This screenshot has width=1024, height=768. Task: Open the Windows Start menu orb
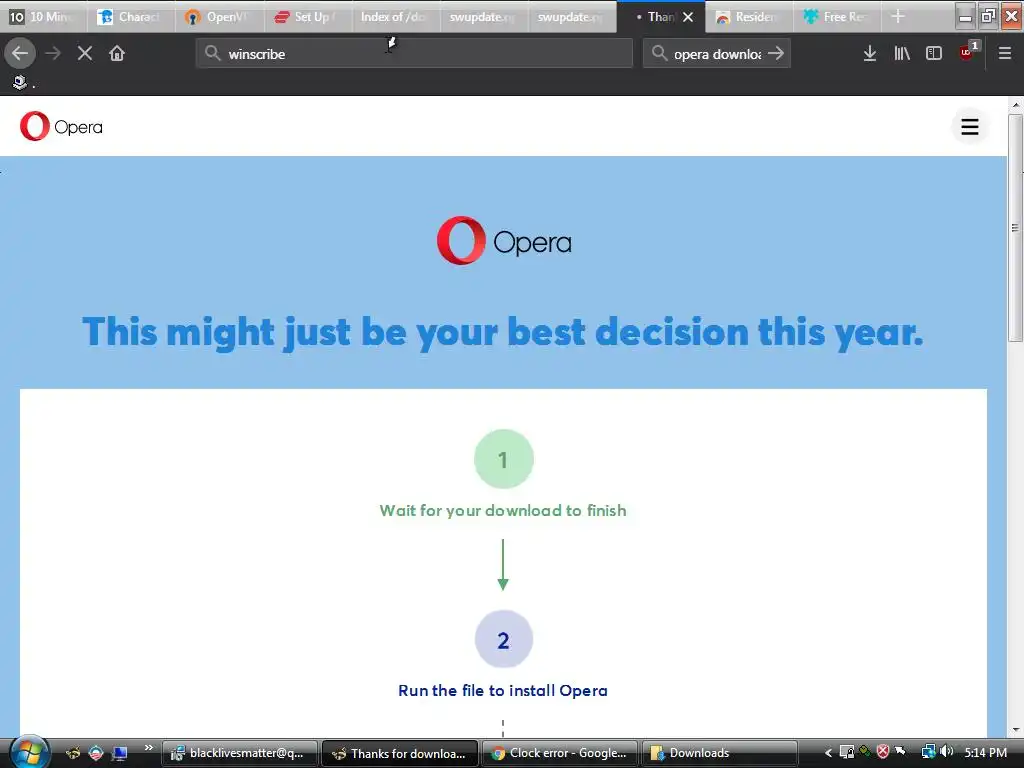coord(29,752)
